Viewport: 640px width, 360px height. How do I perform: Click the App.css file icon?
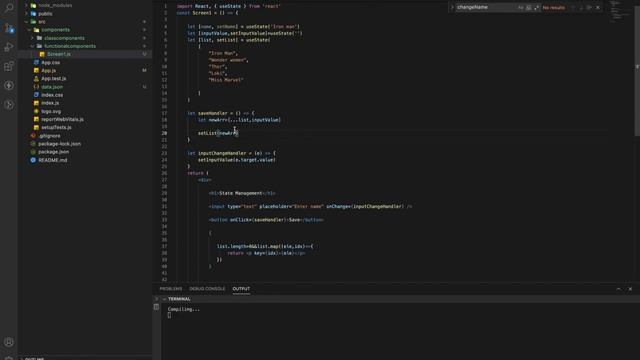coord(36,62)
